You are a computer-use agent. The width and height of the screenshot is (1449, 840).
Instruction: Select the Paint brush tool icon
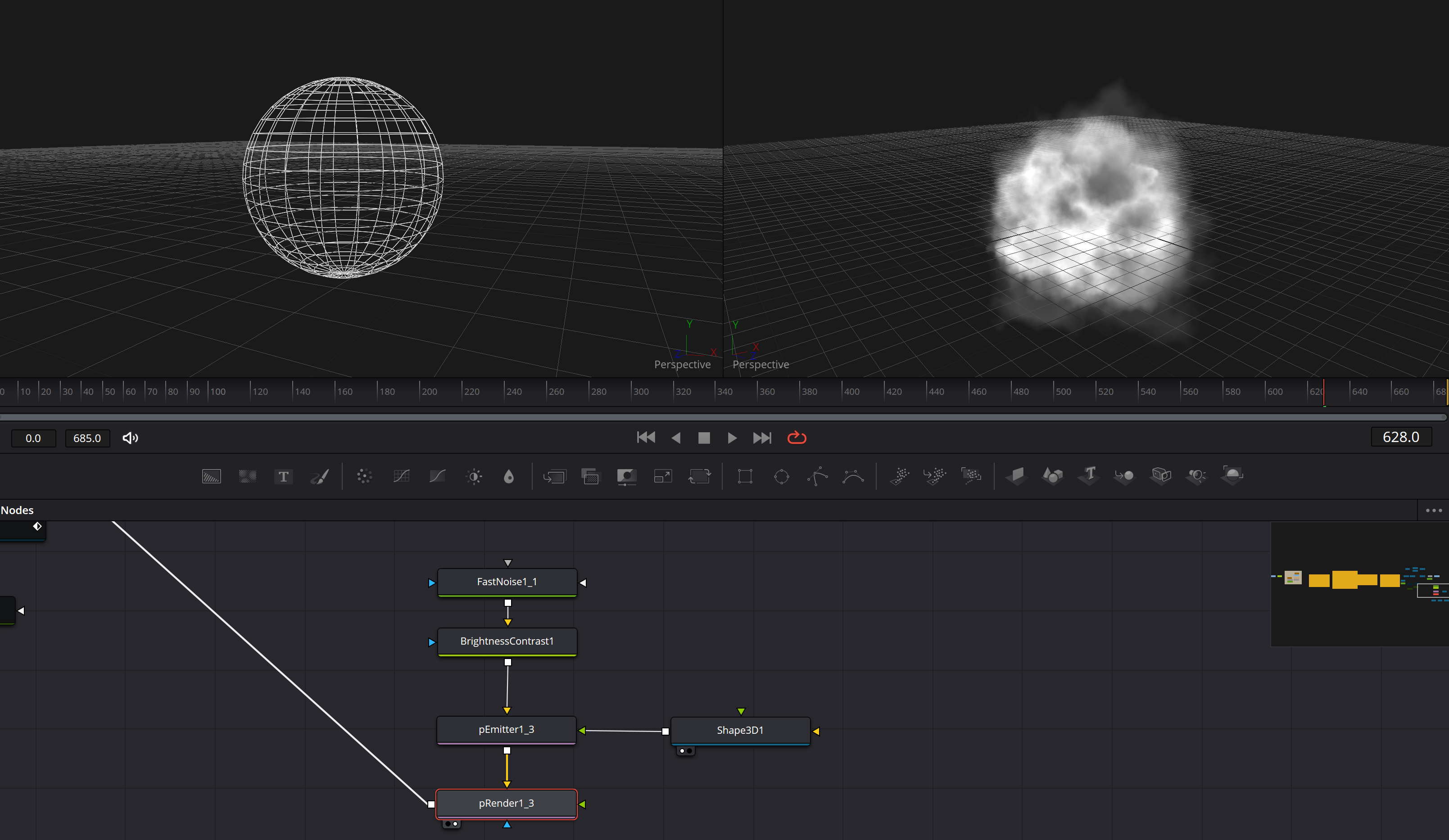320,476
